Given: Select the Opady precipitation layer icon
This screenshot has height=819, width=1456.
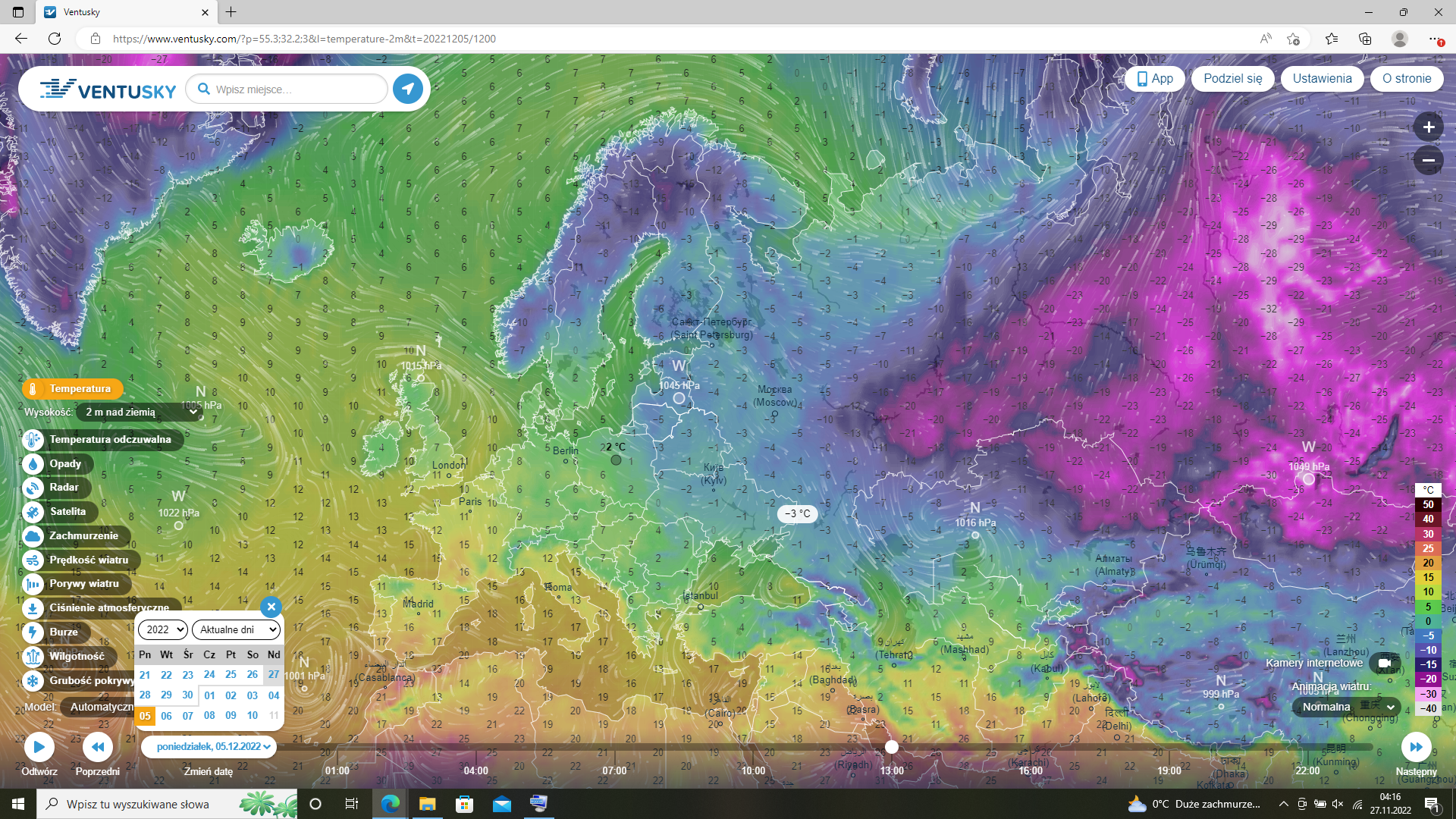Looking at the screenshot, I should (33, 463).
